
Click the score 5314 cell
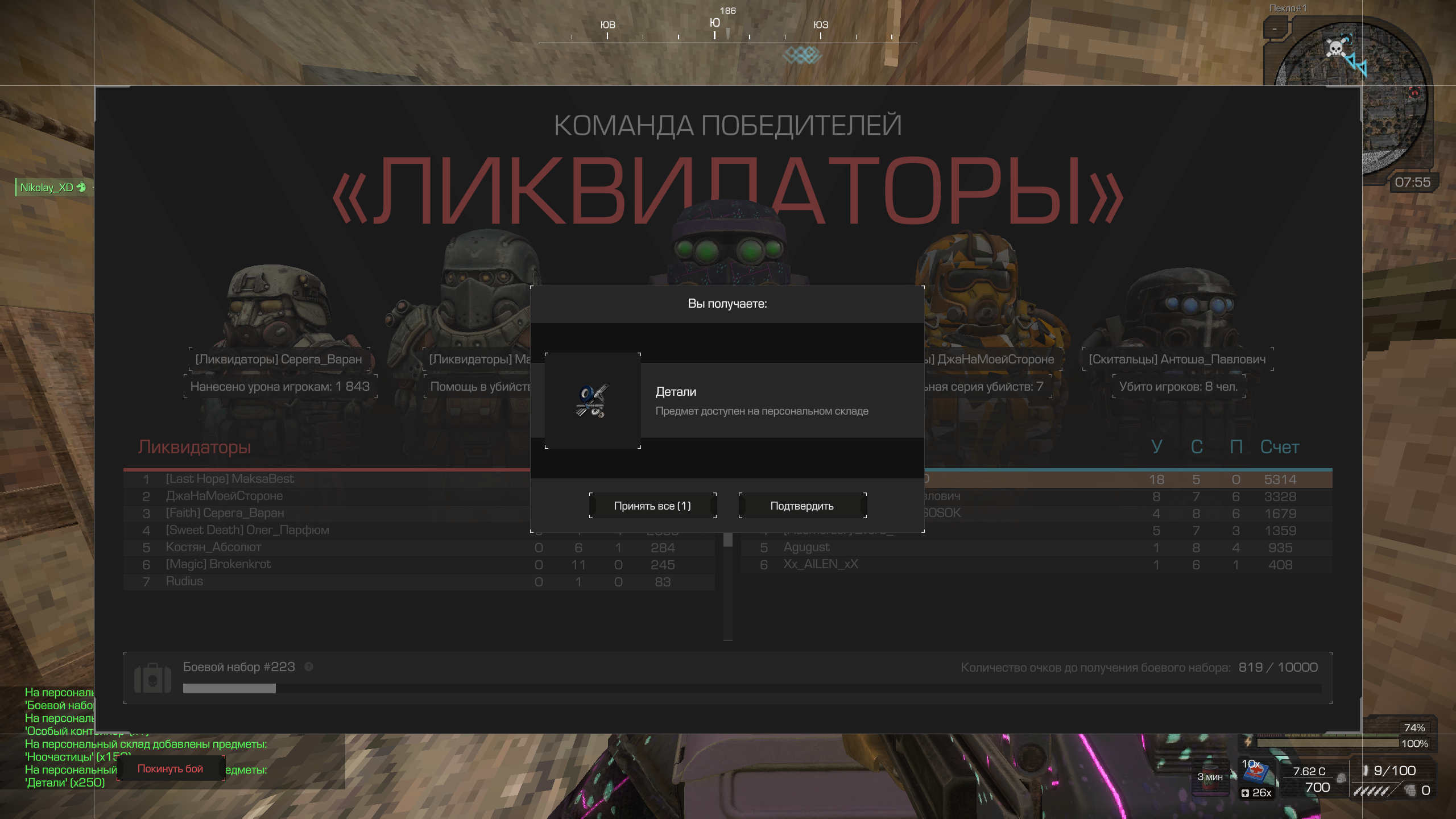point(1280,479)
